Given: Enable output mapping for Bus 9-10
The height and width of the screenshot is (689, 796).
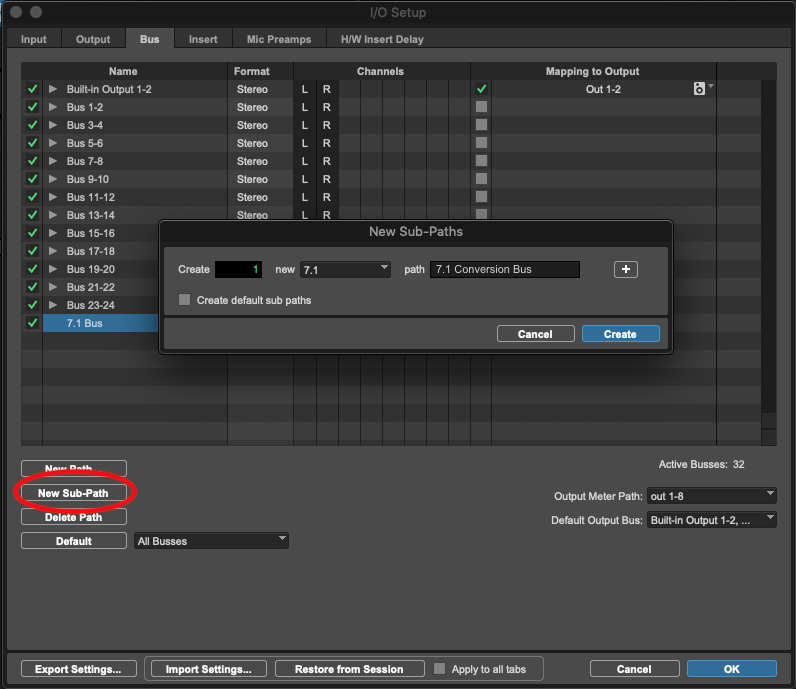Looking at the screenshot, I should pos(481,179).
